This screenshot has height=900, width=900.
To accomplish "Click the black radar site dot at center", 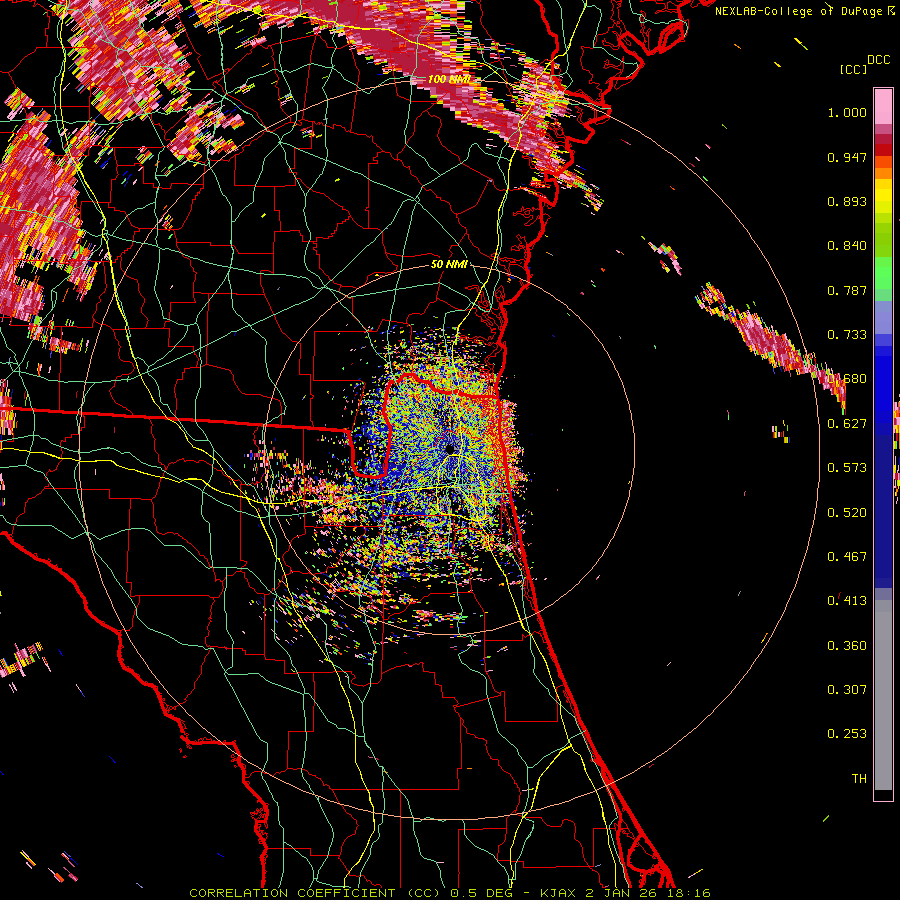I will 450,449.
